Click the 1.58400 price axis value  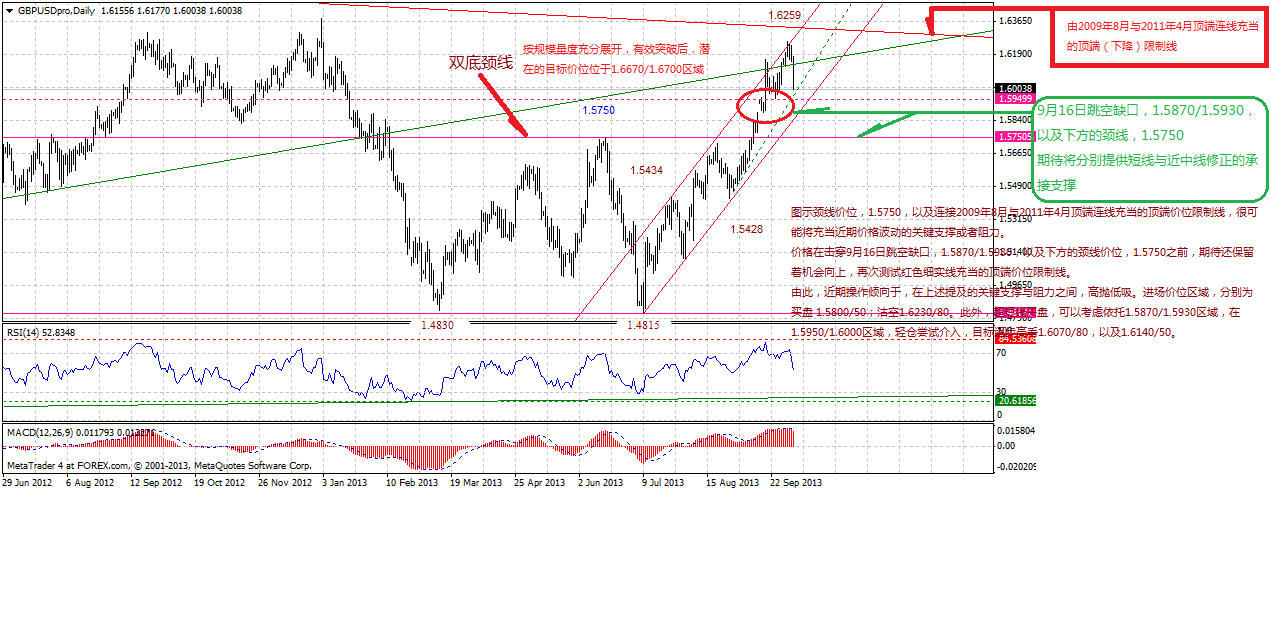pyautogui.click(x=1015, y=119)
